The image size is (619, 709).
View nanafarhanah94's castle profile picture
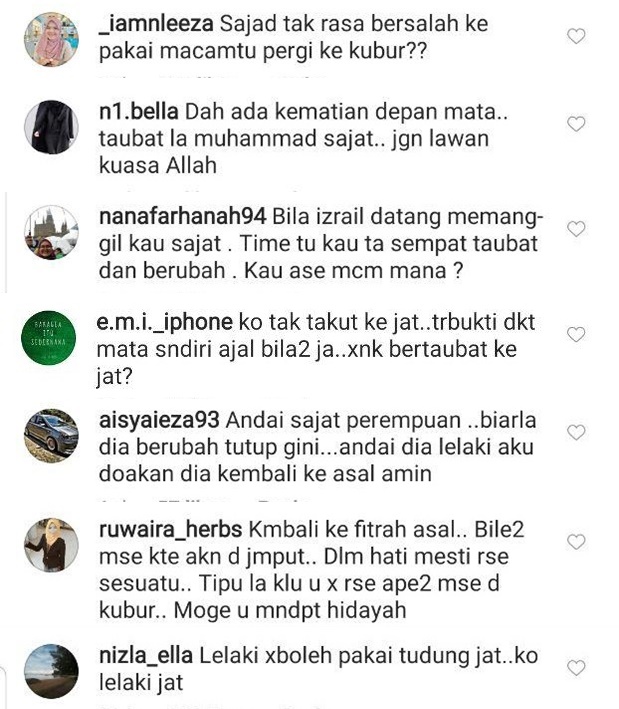tap(51, 232)
